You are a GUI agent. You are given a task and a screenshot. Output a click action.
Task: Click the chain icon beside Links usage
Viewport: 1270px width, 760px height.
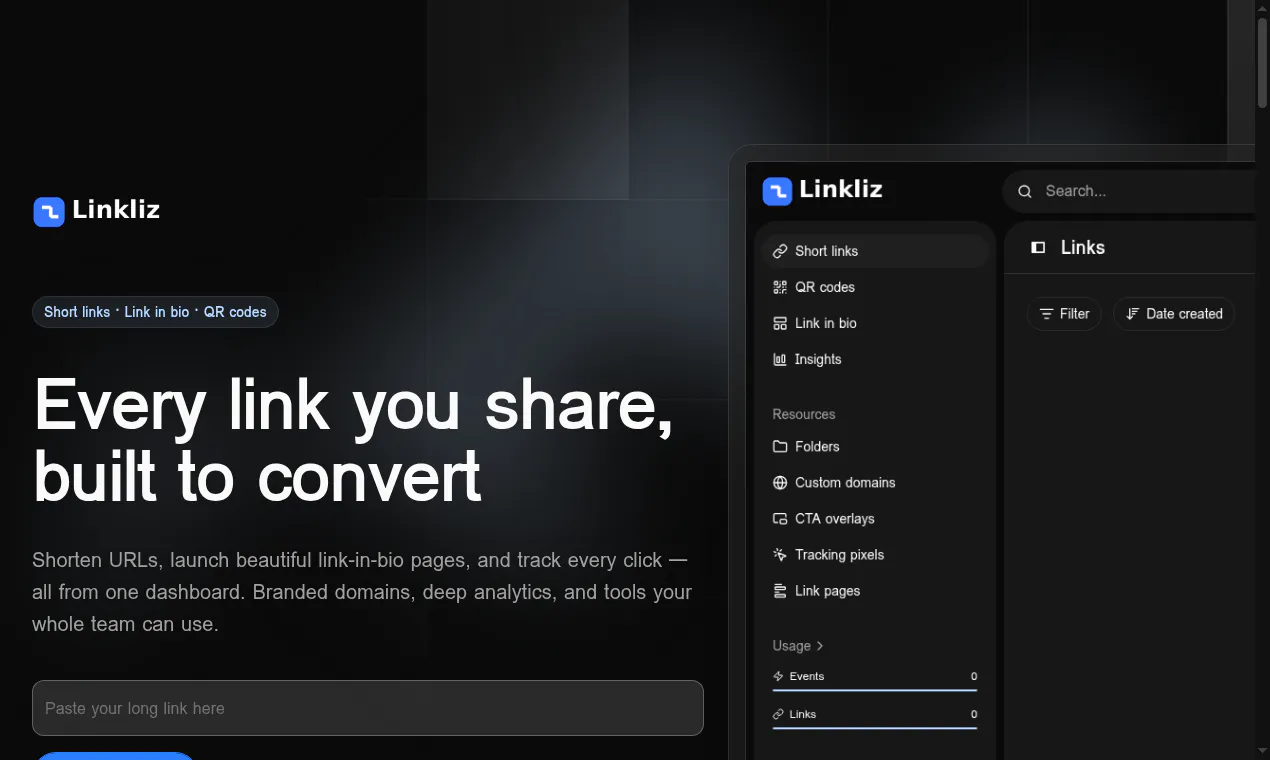[779, 714]
